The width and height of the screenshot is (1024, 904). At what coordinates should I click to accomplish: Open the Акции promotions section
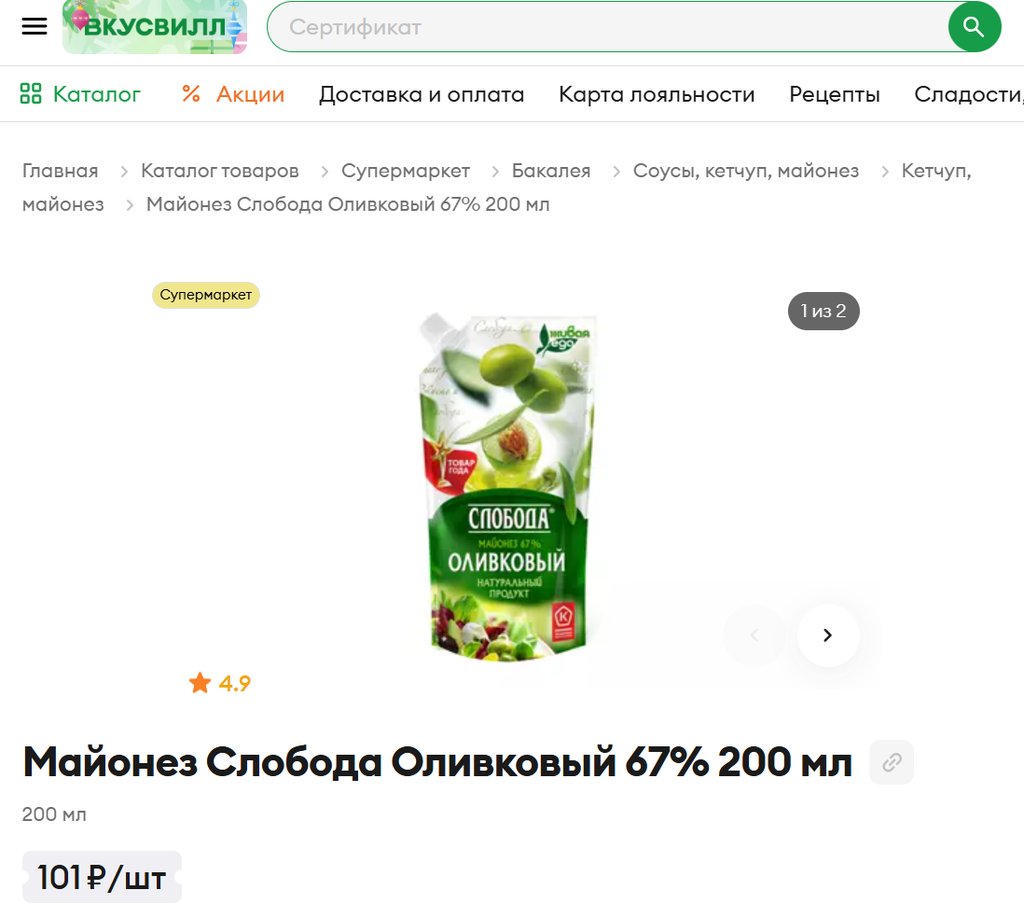tap(233, 94)
